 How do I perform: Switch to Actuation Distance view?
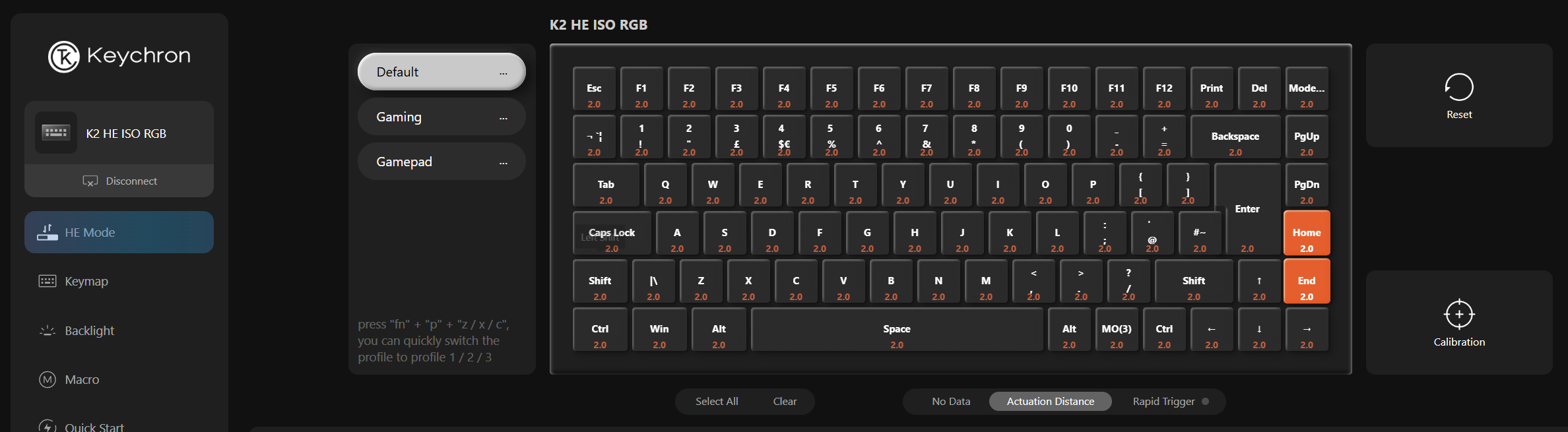pos(1051,401)
